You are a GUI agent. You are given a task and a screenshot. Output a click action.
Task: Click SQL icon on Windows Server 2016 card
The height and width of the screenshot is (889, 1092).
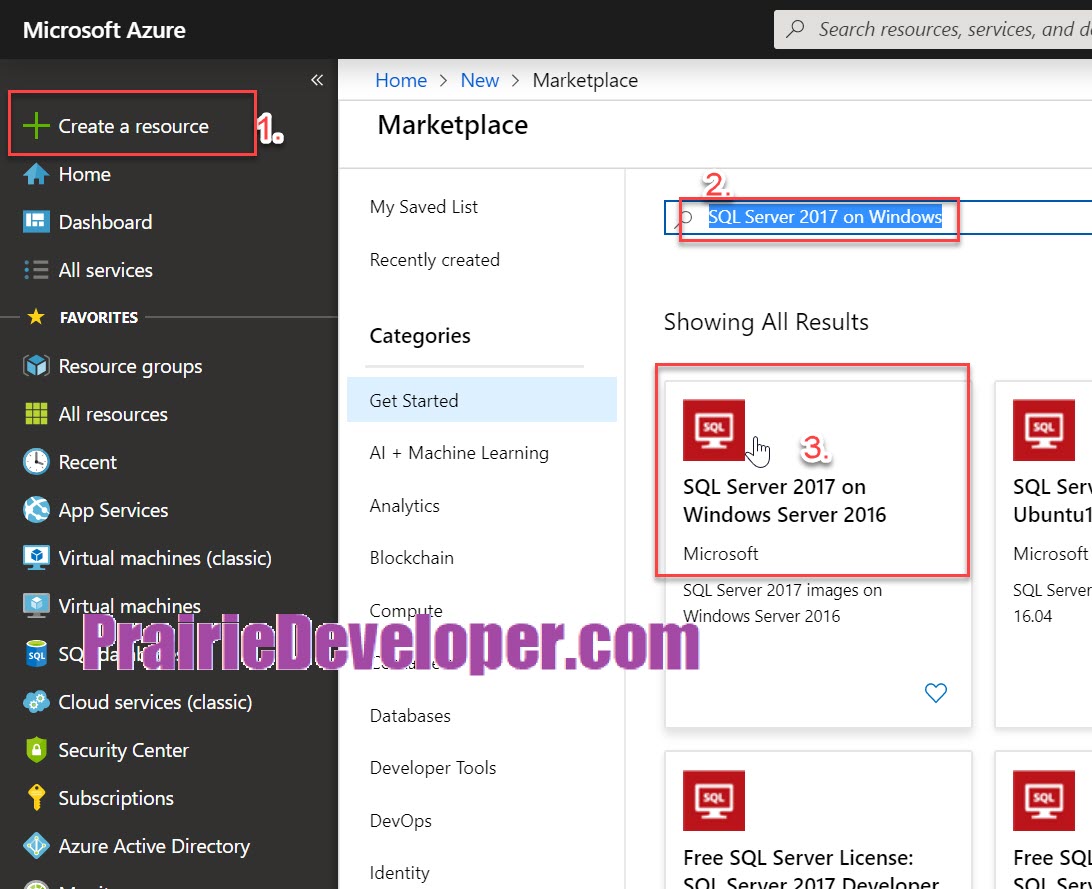(714, 430)
